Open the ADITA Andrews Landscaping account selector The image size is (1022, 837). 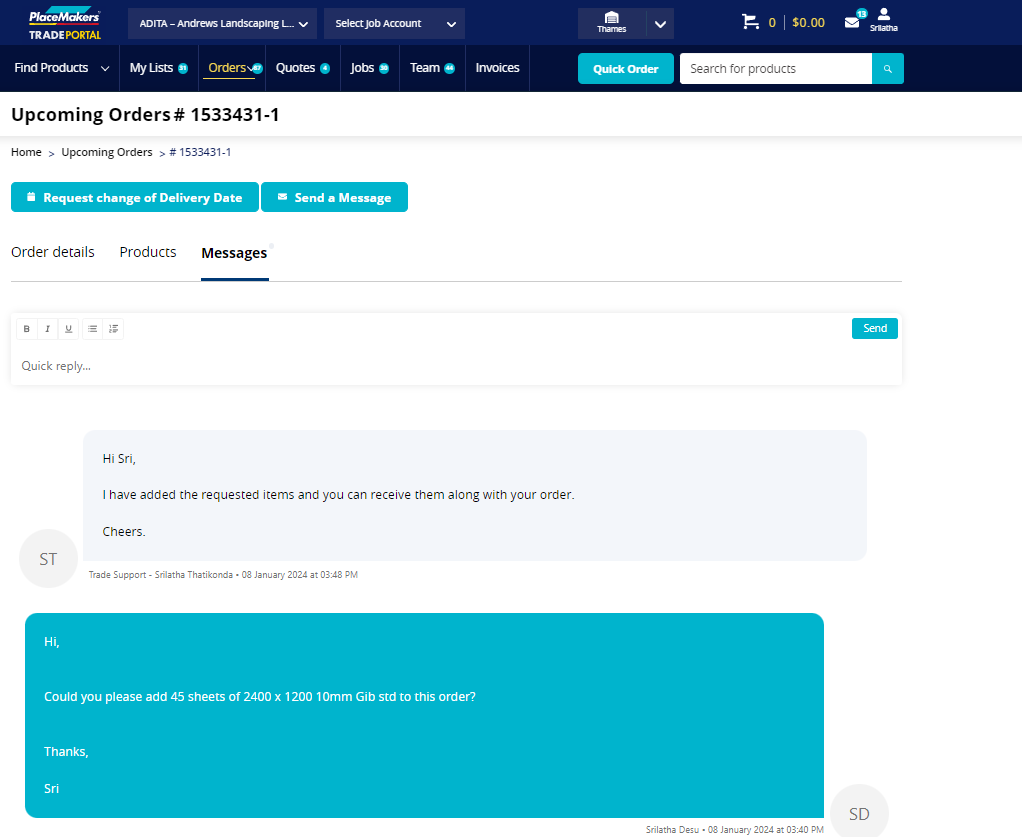[221, 22]
